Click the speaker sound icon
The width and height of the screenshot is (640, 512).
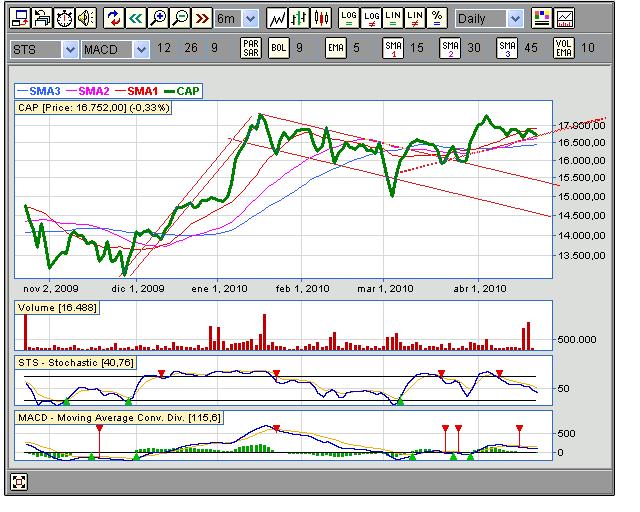pyautogui.click(x=85, y=18)
